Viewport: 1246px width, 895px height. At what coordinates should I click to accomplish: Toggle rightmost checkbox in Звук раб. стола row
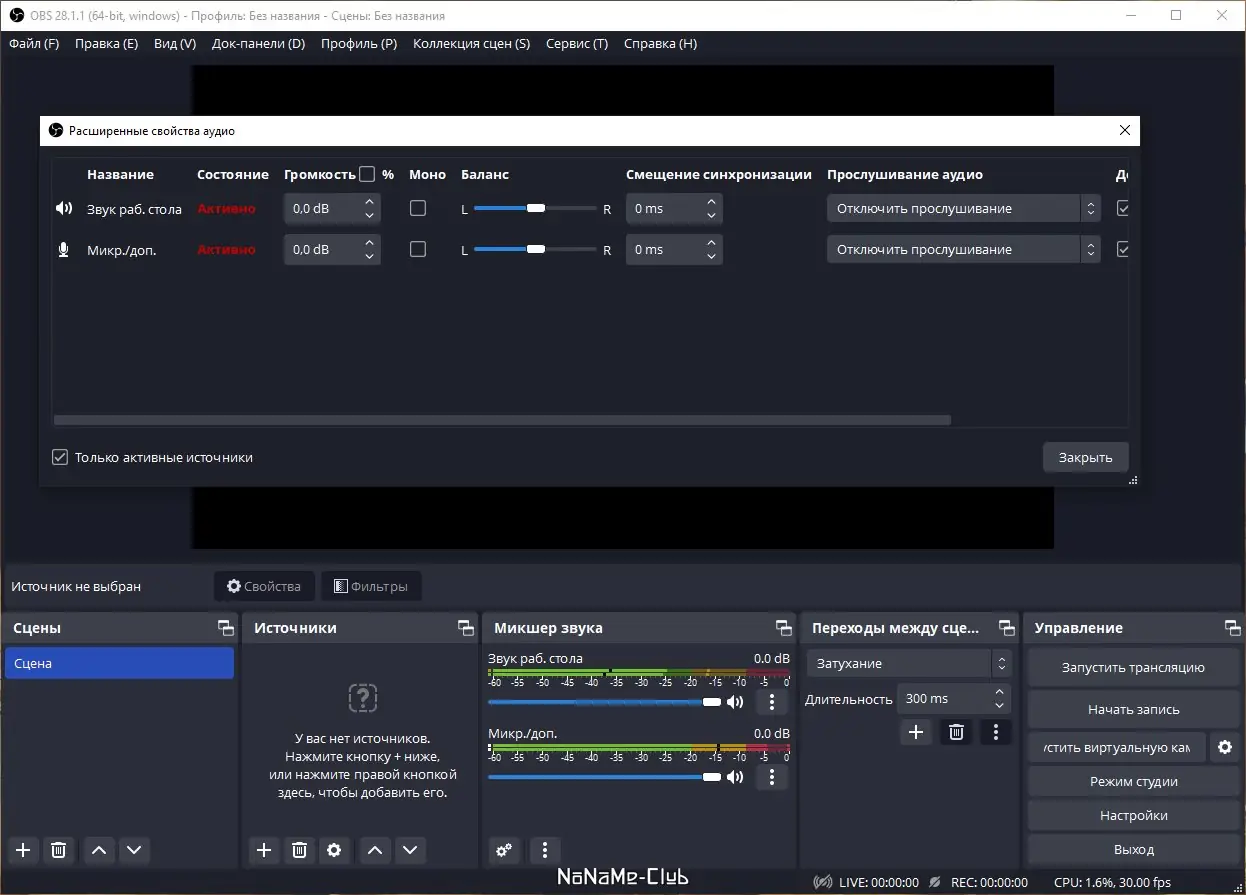(x=1123, y=208)
